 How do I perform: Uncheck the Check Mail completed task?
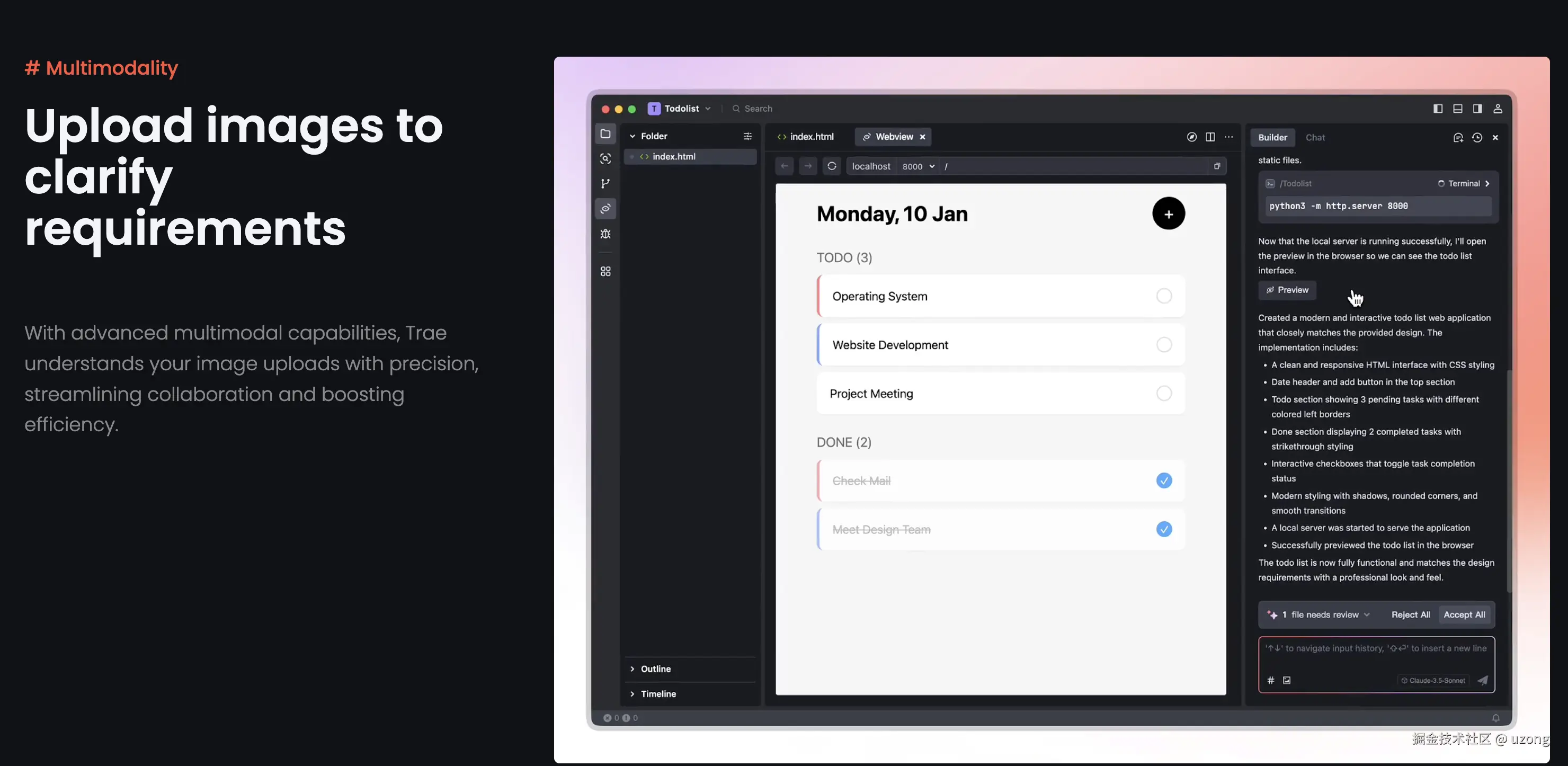(x=1164, y=481)
